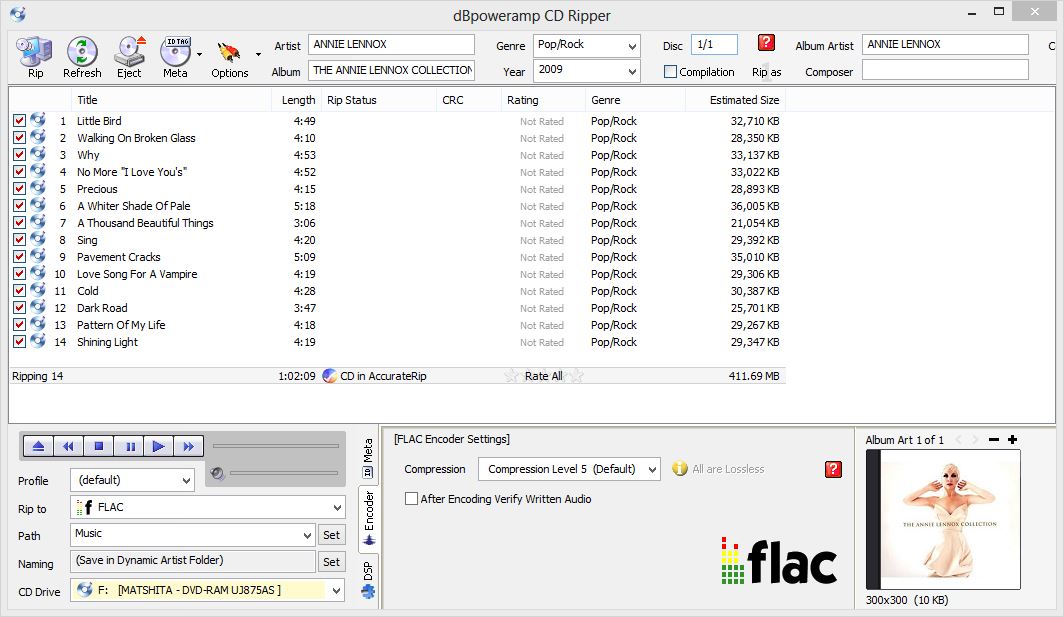
Task: Uncheck Walking On Broken Glass track
Action: (19, 138)
